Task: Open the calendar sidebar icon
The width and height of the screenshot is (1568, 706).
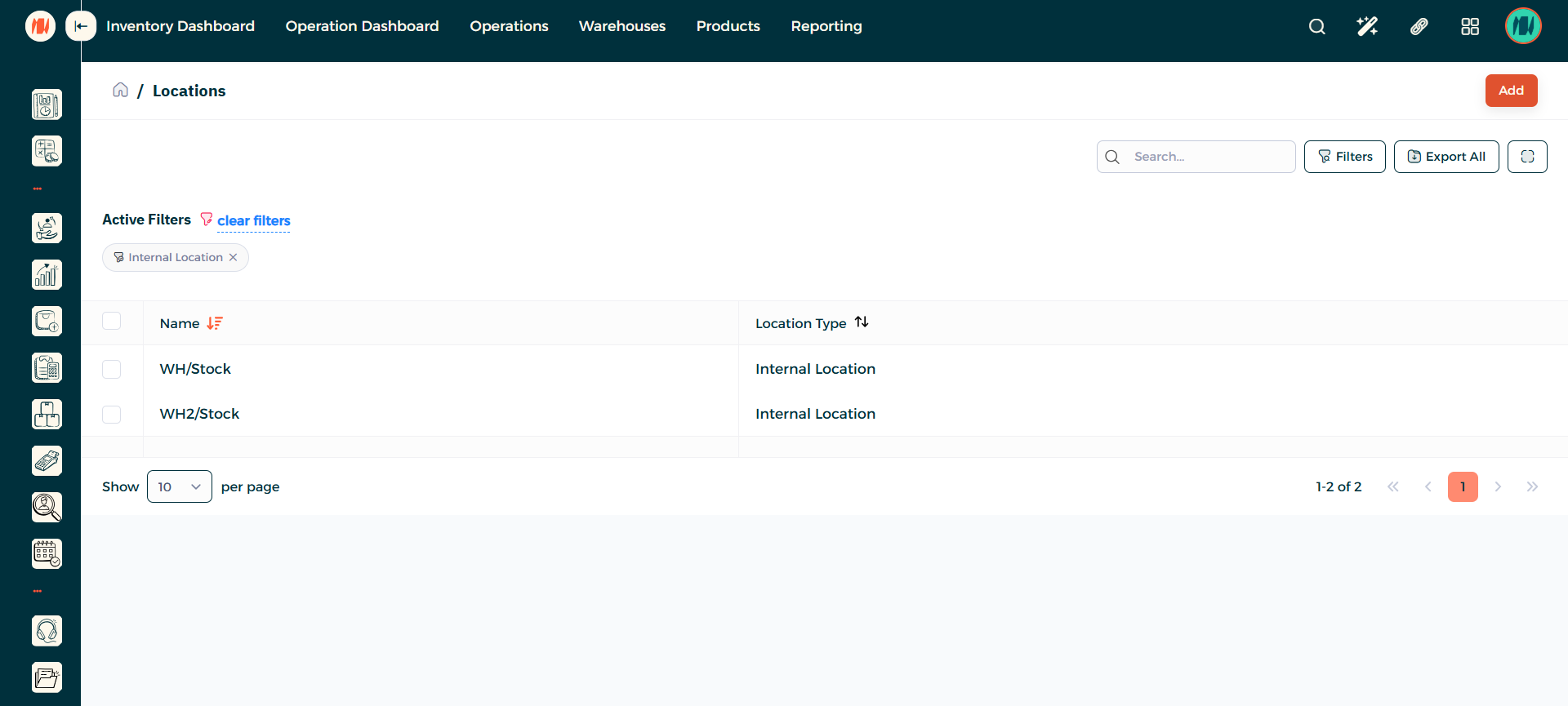Action: [x=47, y=553]
